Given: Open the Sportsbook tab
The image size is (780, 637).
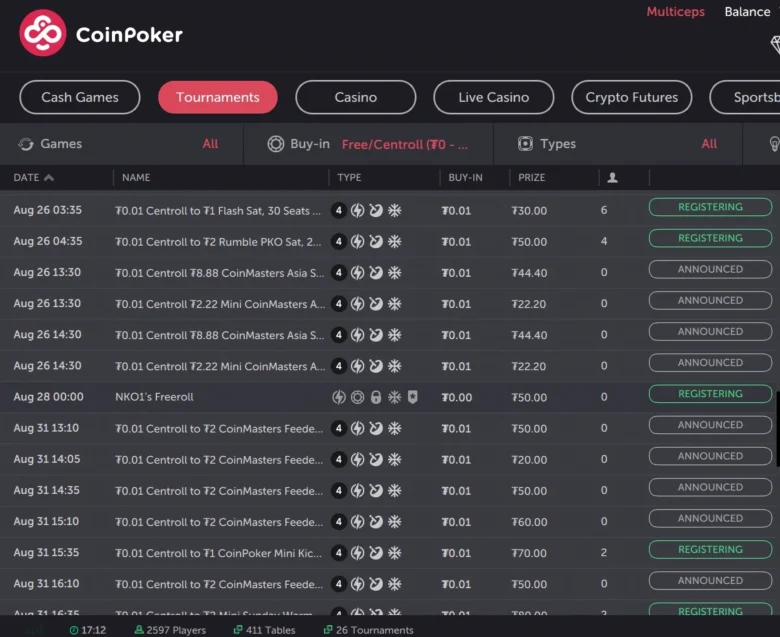Looking at the screenshot, I should coord(745,97).
